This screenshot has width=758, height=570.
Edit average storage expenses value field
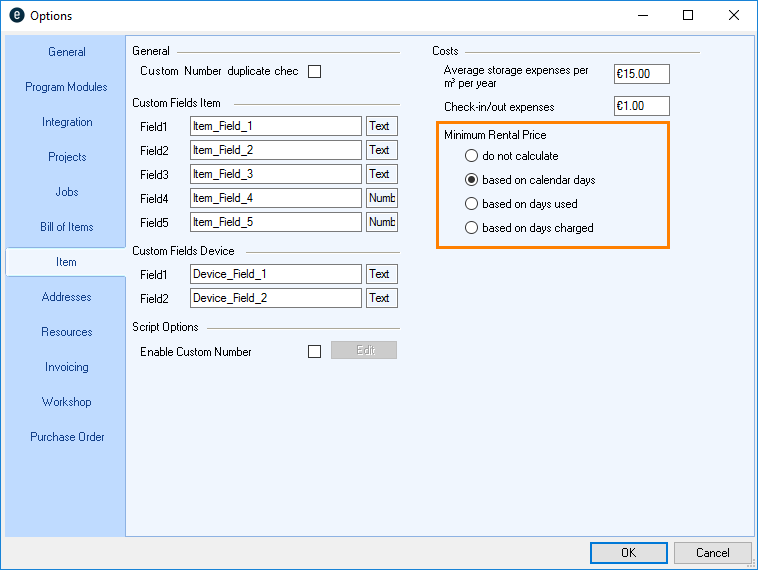pyautogui.click(x=641, y=74)
